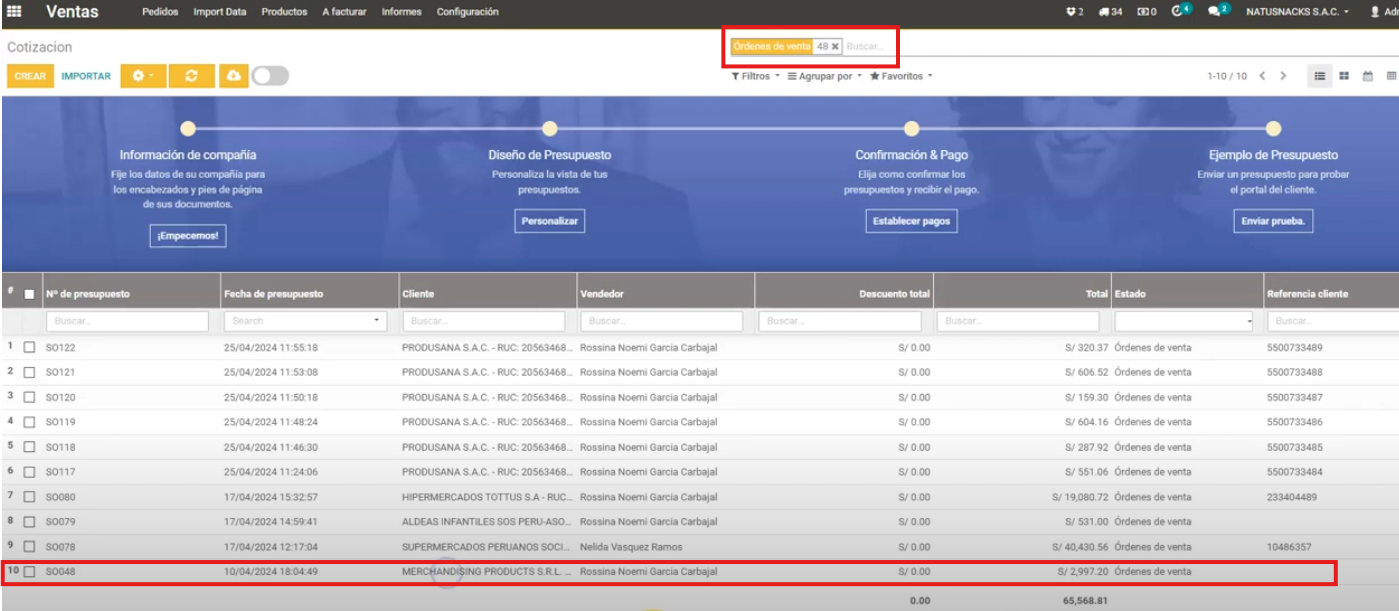
Task: Click the refresh icon button
Action: pyautogui.click(x=191, y=76)
